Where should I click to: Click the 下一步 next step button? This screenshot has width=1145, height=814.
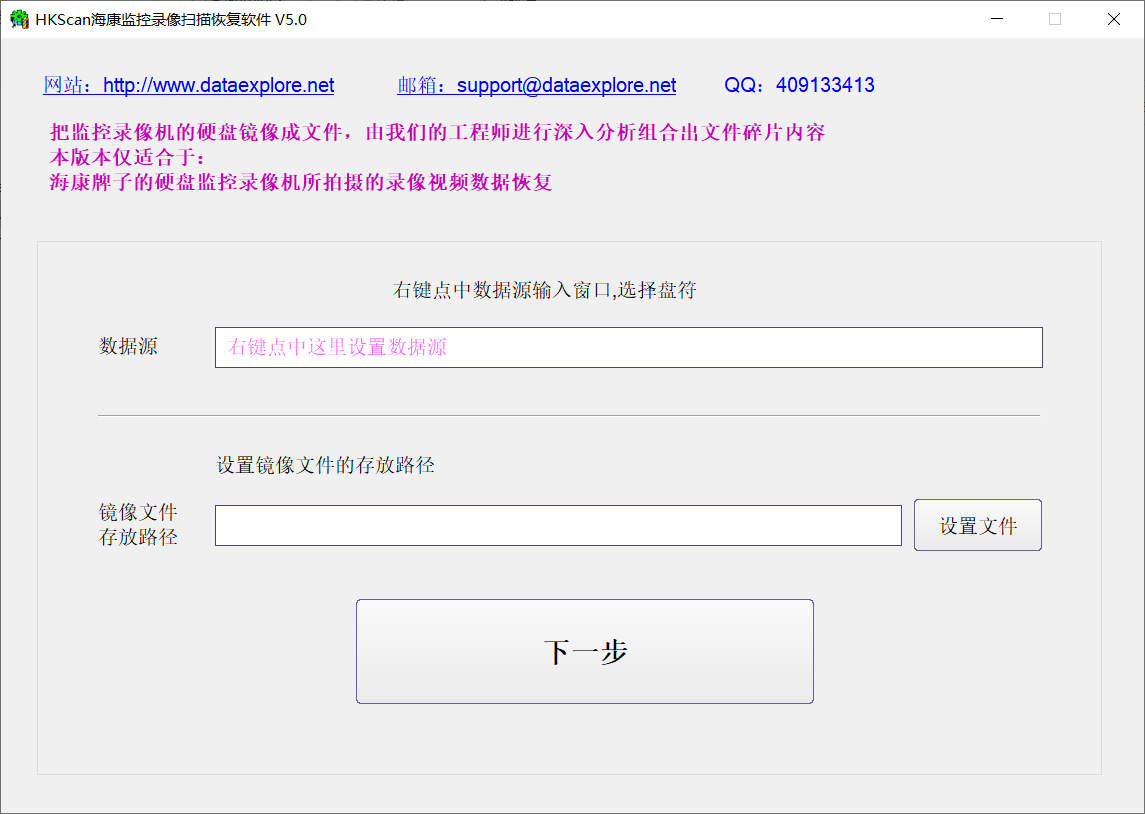584,651
